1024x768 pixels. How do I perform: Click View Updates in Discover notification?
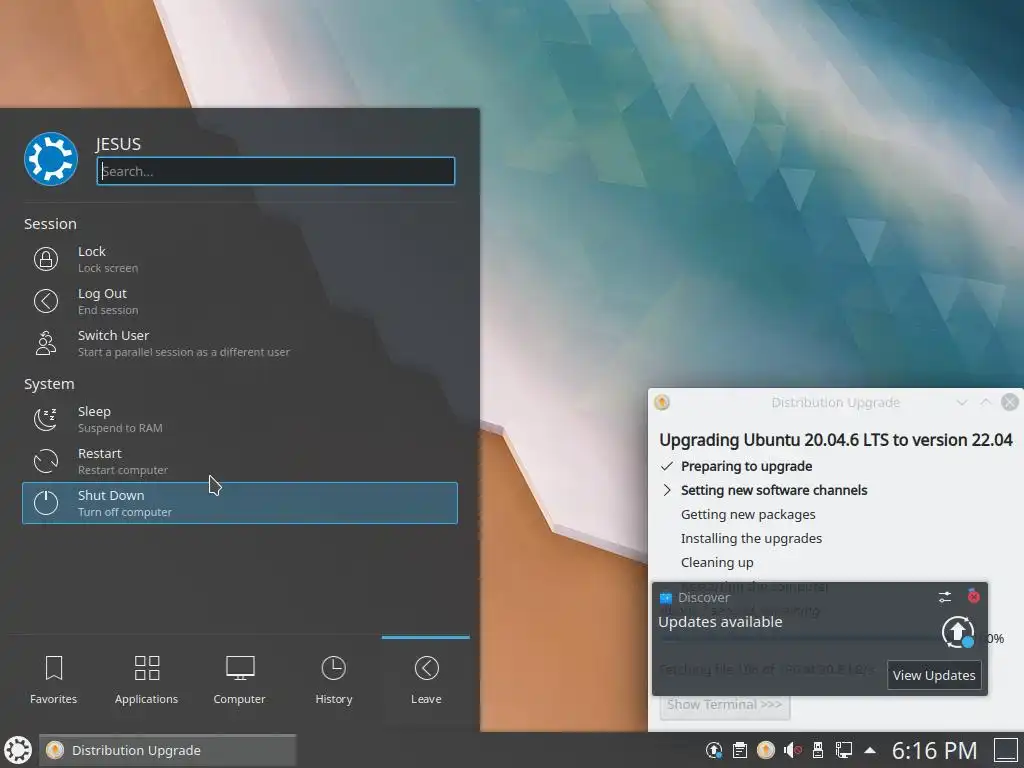(934, 675)
